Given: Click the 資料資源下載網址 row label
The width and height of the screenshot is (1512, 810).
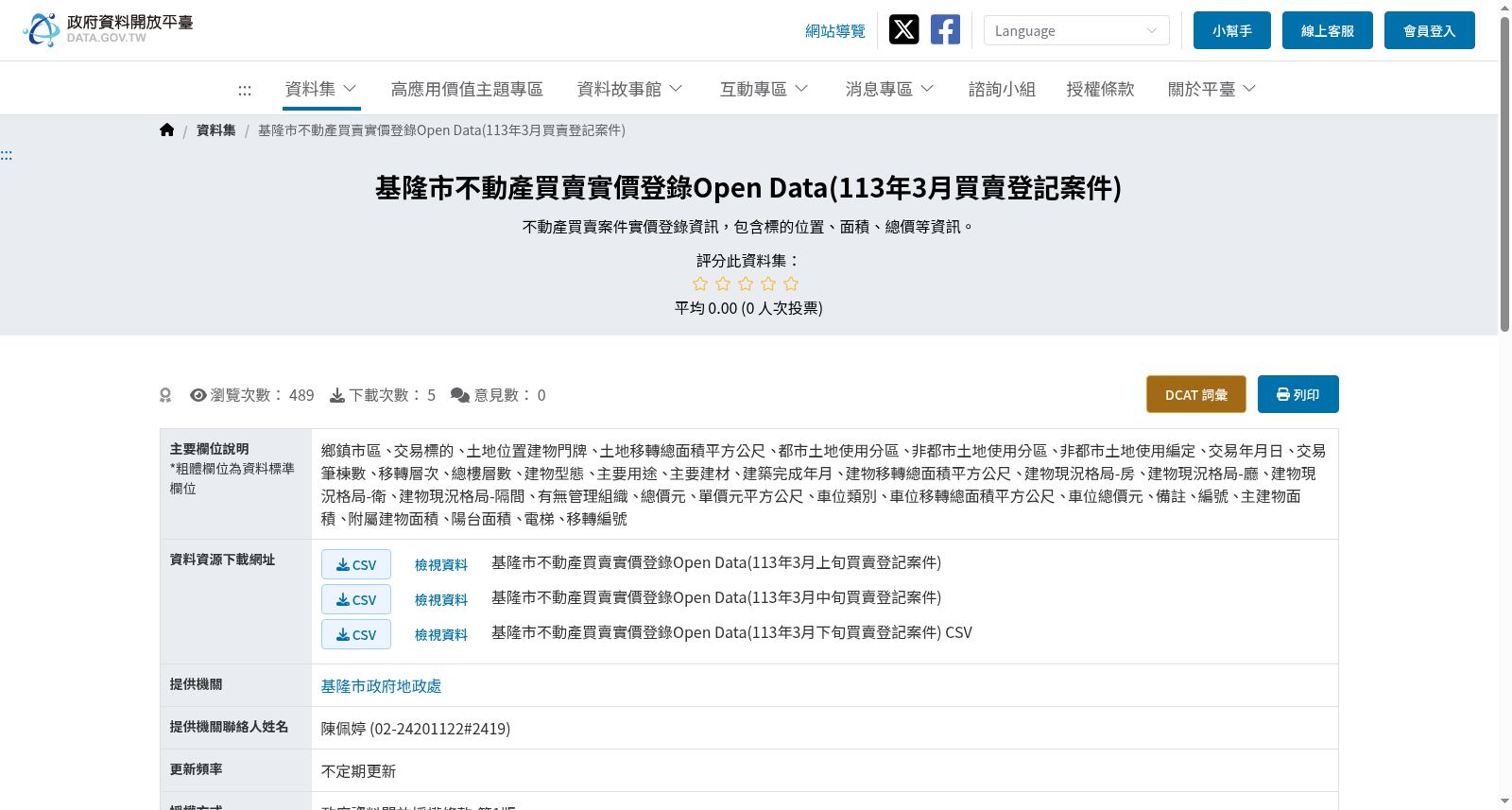Looking at the screenshot, I should click(223, 560).
